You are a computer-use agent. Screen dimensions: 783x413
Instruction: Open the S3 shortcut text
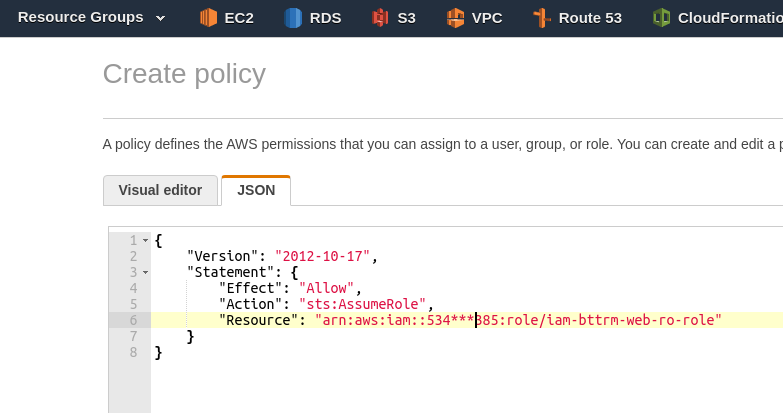406,18
